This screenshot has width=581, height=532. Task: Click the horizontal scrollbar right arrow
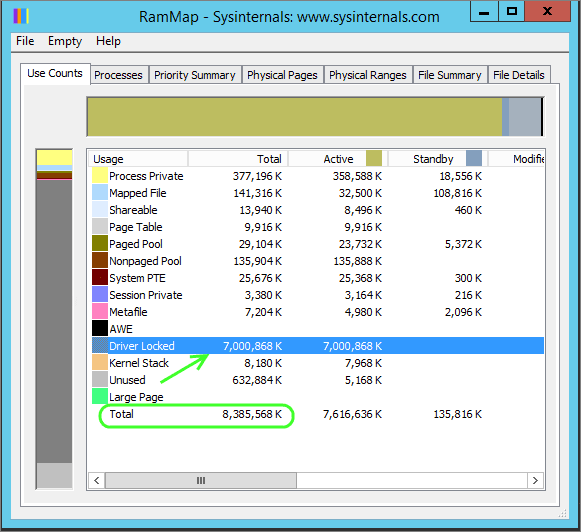tap(535, 481)
